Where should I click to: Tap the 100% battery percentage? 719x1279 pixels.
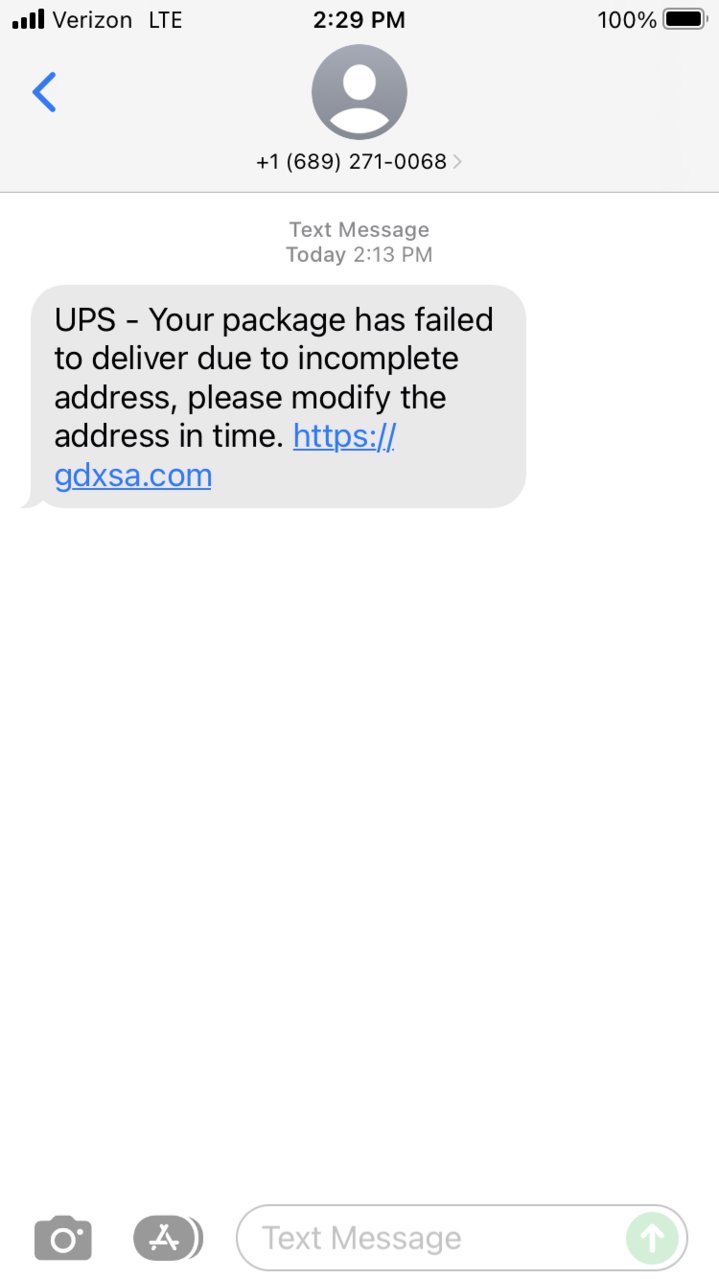pos(627,19)
